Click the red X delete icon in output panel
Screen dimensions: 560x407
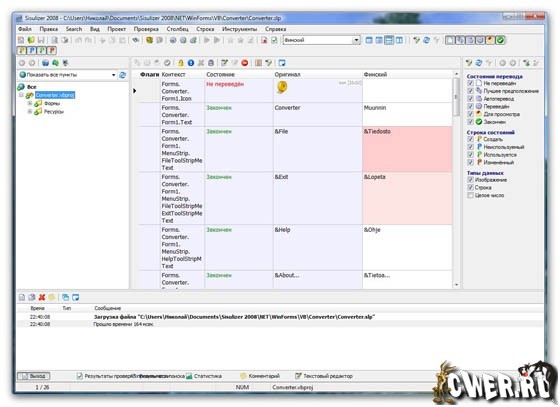[42, 297]
